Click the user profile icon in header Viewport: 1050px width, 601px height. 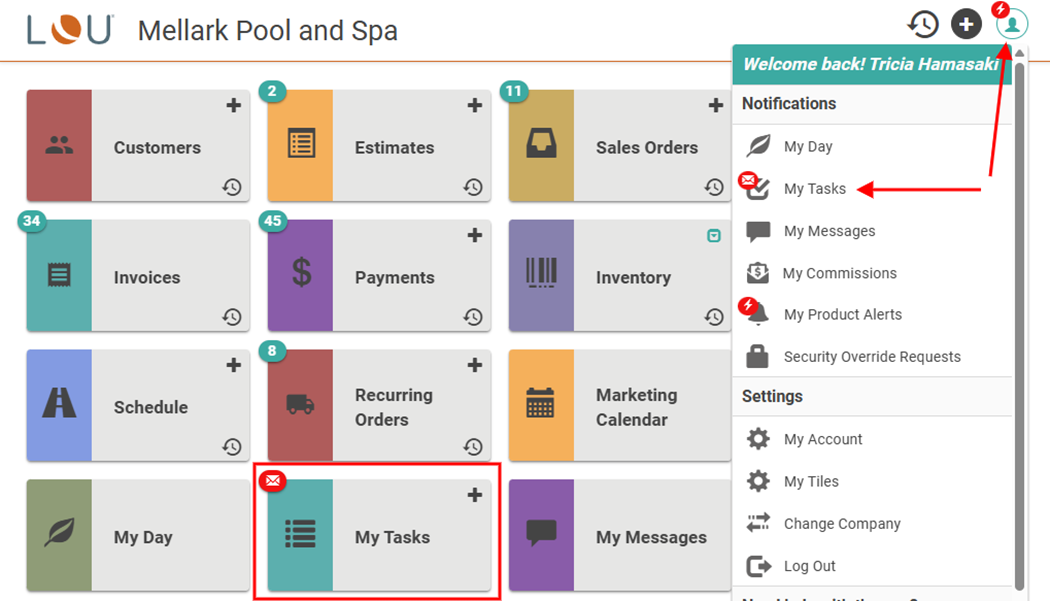[x=1012, y=24]
